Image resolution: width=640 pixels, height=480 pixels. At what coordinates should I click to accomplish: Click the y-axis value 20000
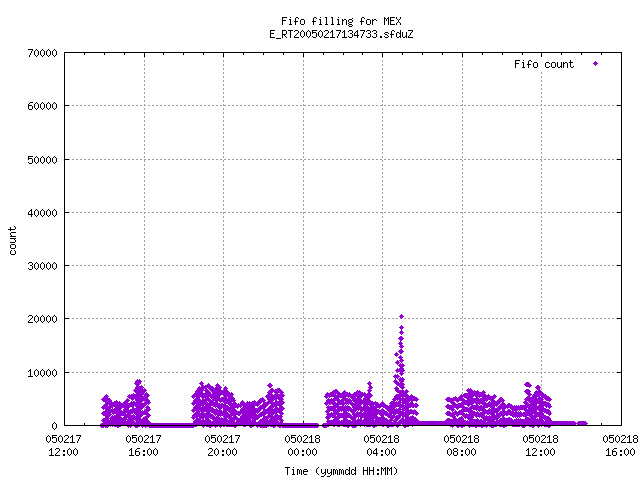point(42,319)
